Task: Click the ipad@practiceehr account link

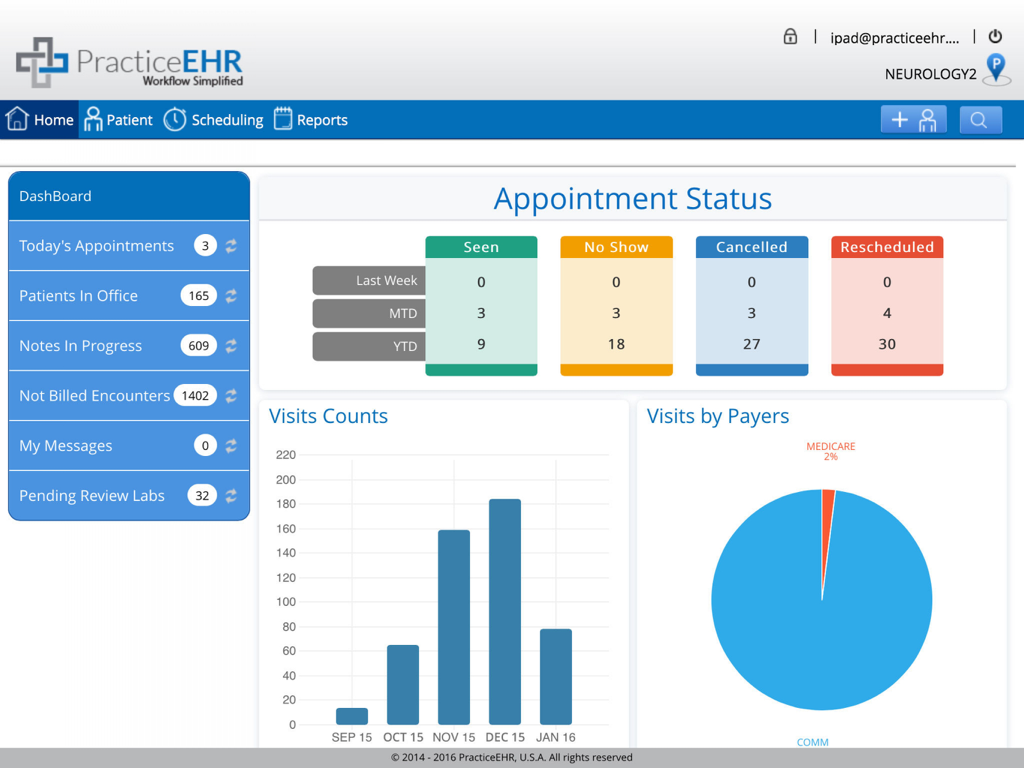Action: click(x=893, y=37)
